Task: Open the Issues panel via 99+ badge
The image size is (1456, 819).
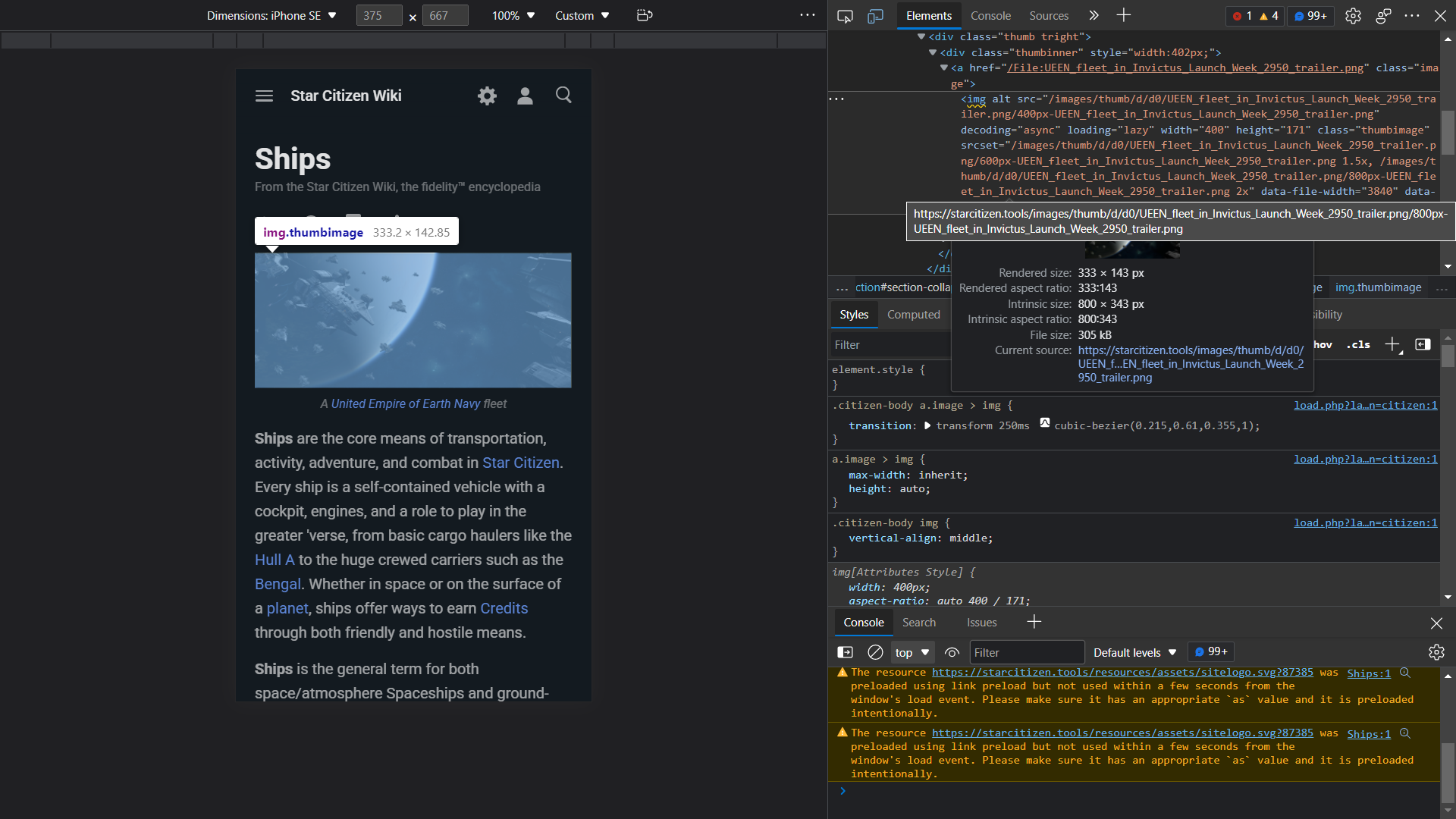Action: click(1310, 16)
